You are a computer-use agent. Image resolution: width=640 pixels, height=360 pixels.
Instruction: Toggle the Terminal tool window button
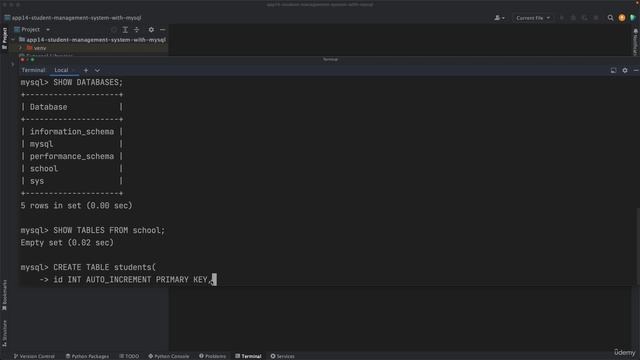[x=248, y=356]
